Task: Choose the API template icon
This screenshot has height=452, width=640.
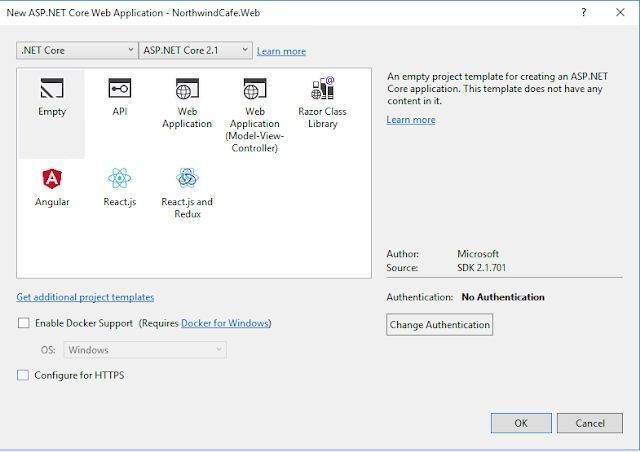Action: (x=120, y=88)
